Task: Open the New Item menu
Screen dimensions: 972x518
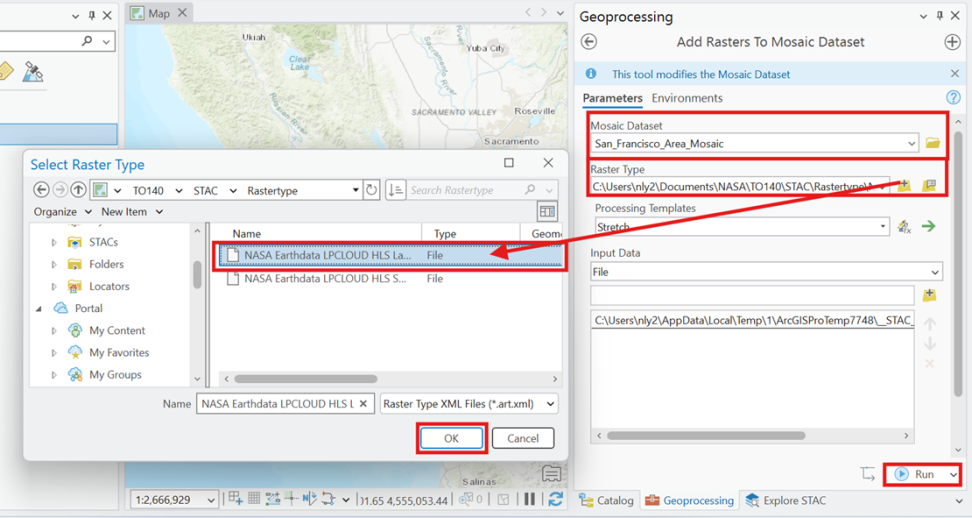Action: [x=131, y=212]
